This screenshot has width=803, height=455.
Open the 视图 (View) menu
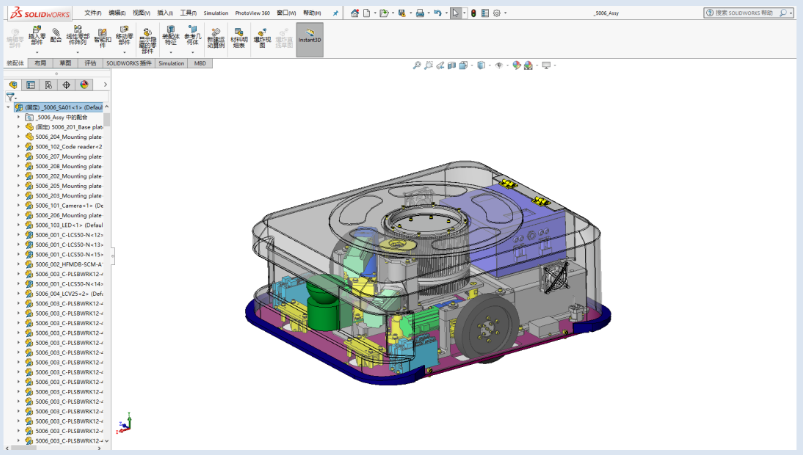[141, 13]
